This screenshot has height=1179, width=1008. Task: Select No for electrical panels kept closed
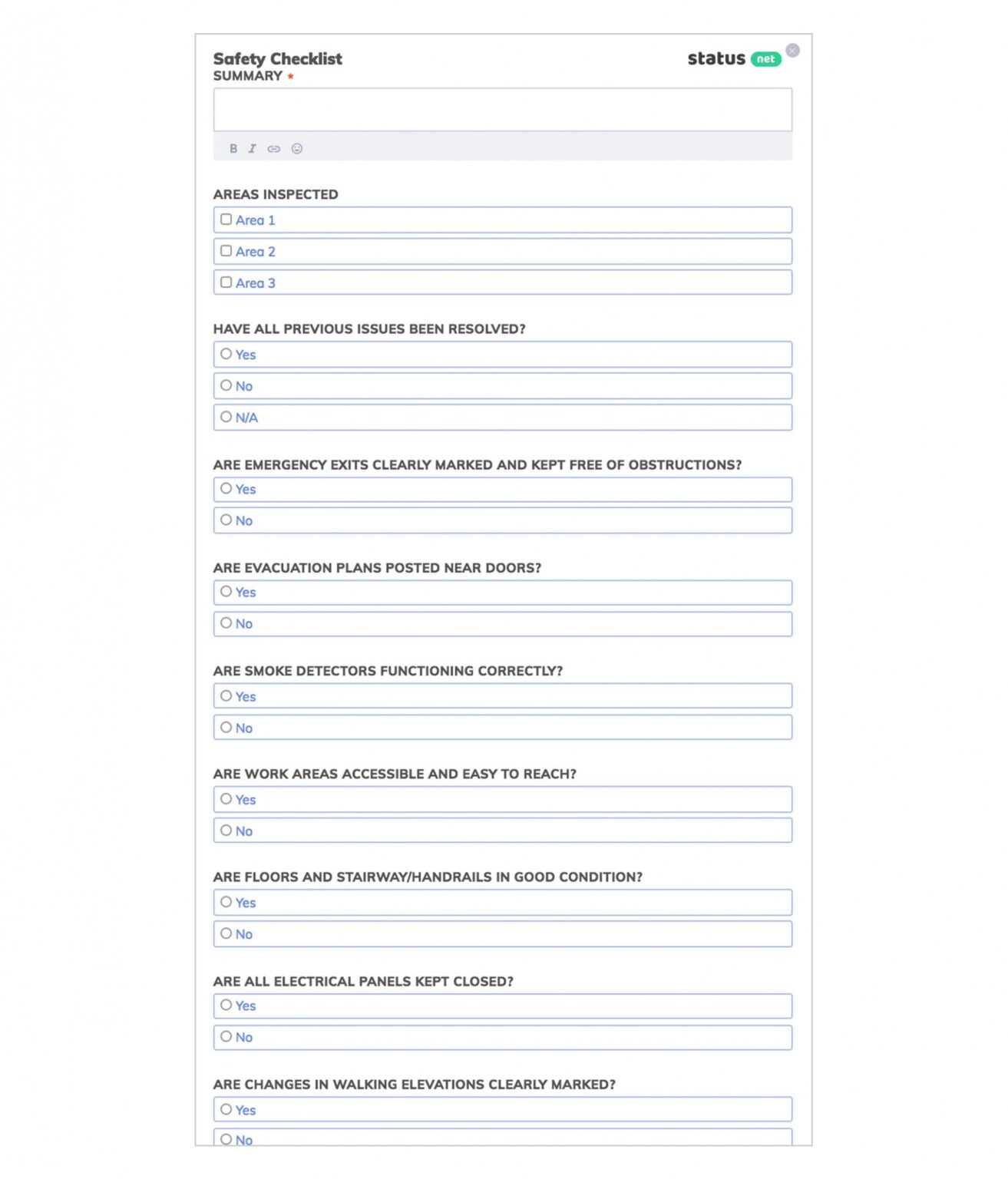click(226, 1036)
